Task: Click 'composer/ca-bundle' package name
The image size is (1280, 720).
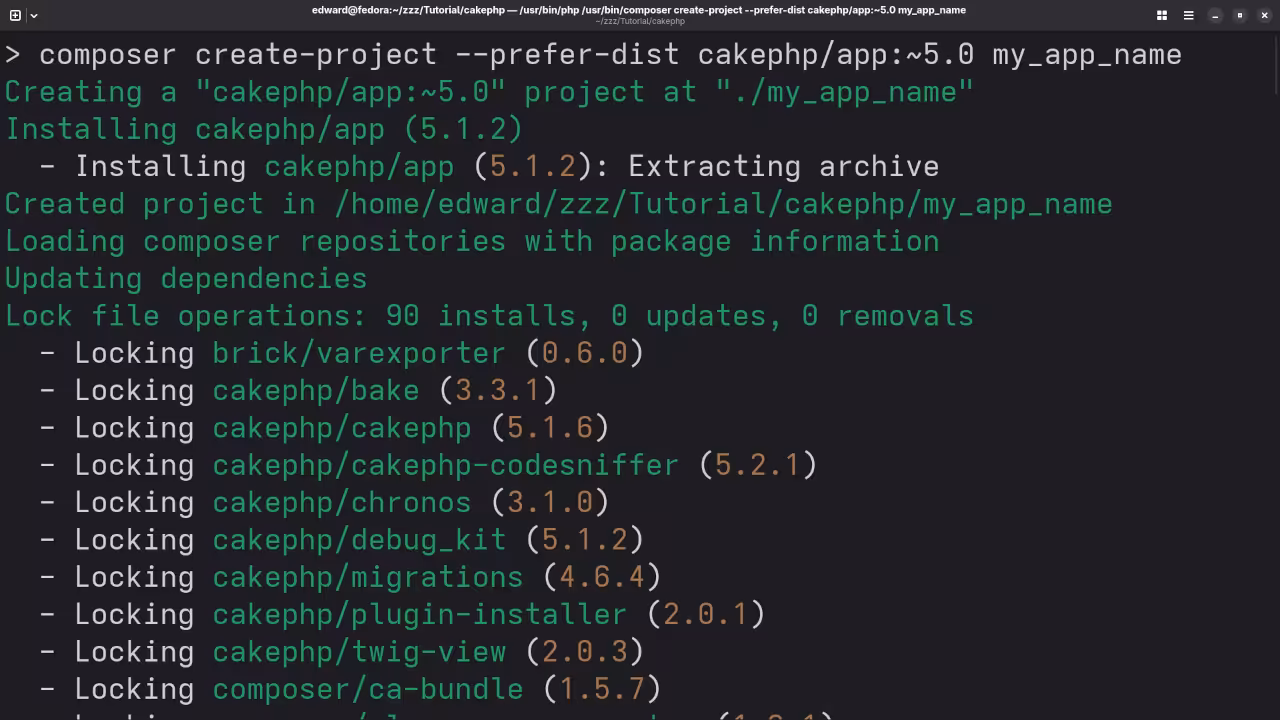Action: coord(368,689)
